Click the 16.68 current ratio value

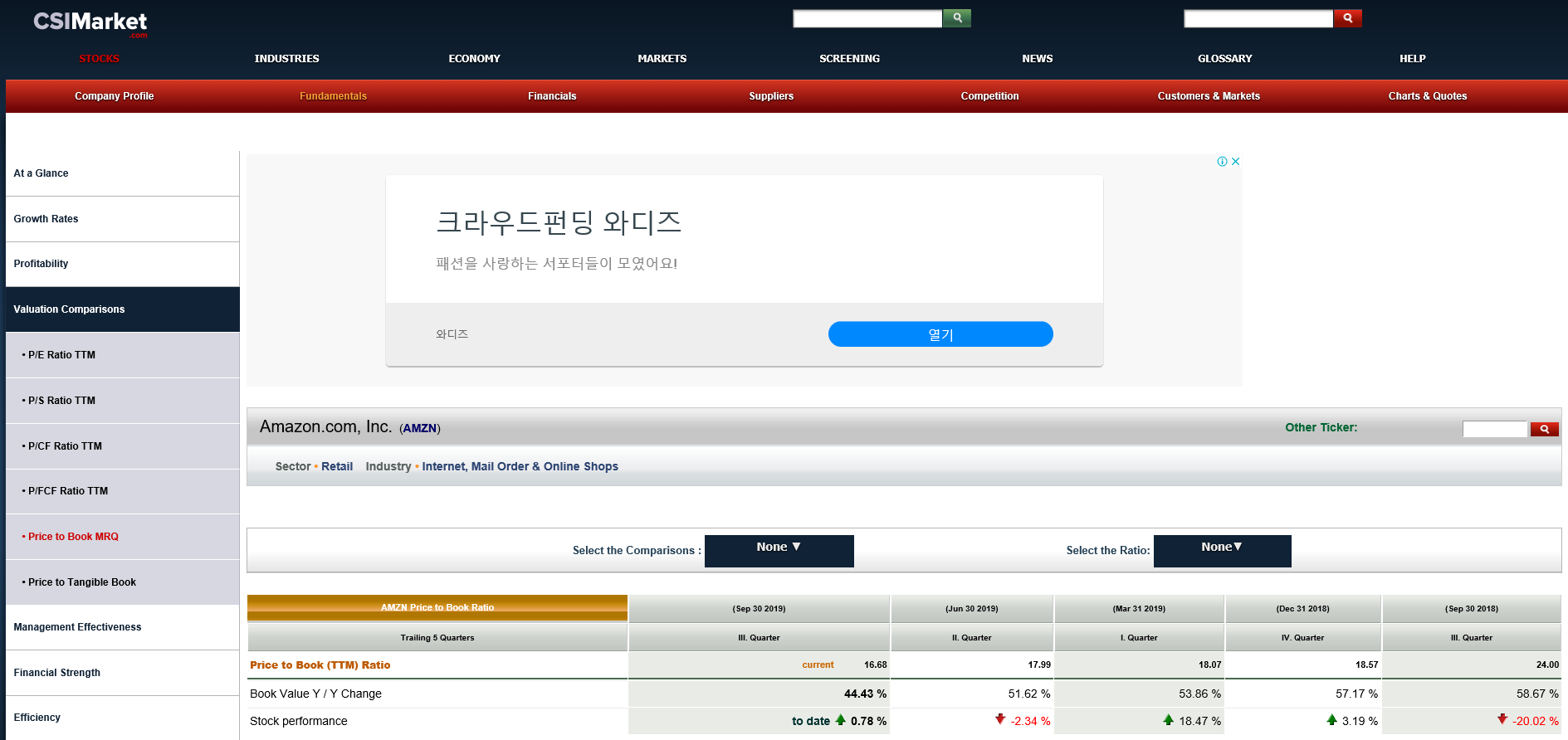point(875,665)
